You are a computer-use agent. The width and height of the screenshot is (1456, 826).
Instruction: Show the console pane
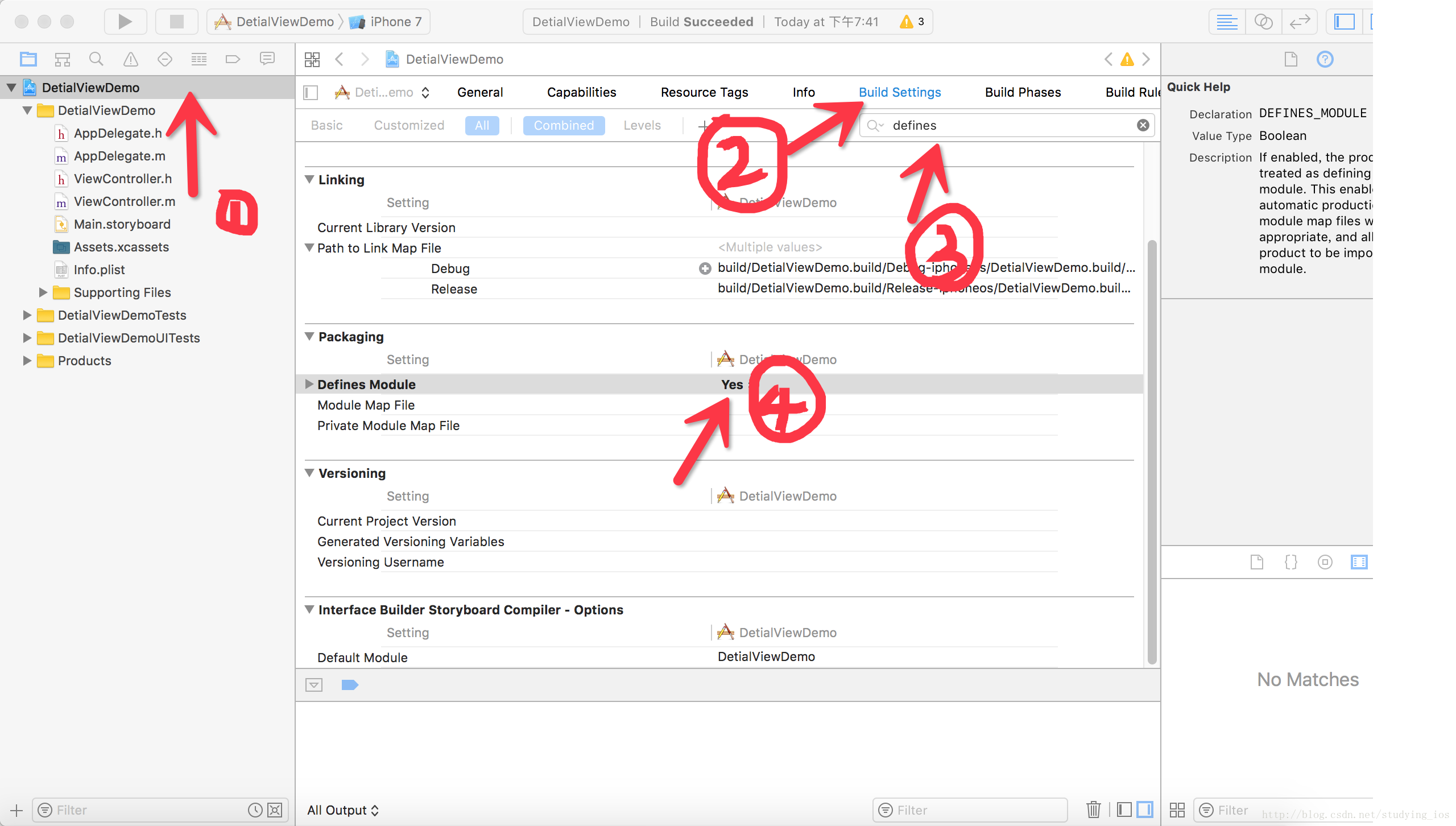[x=1145, y=810]
